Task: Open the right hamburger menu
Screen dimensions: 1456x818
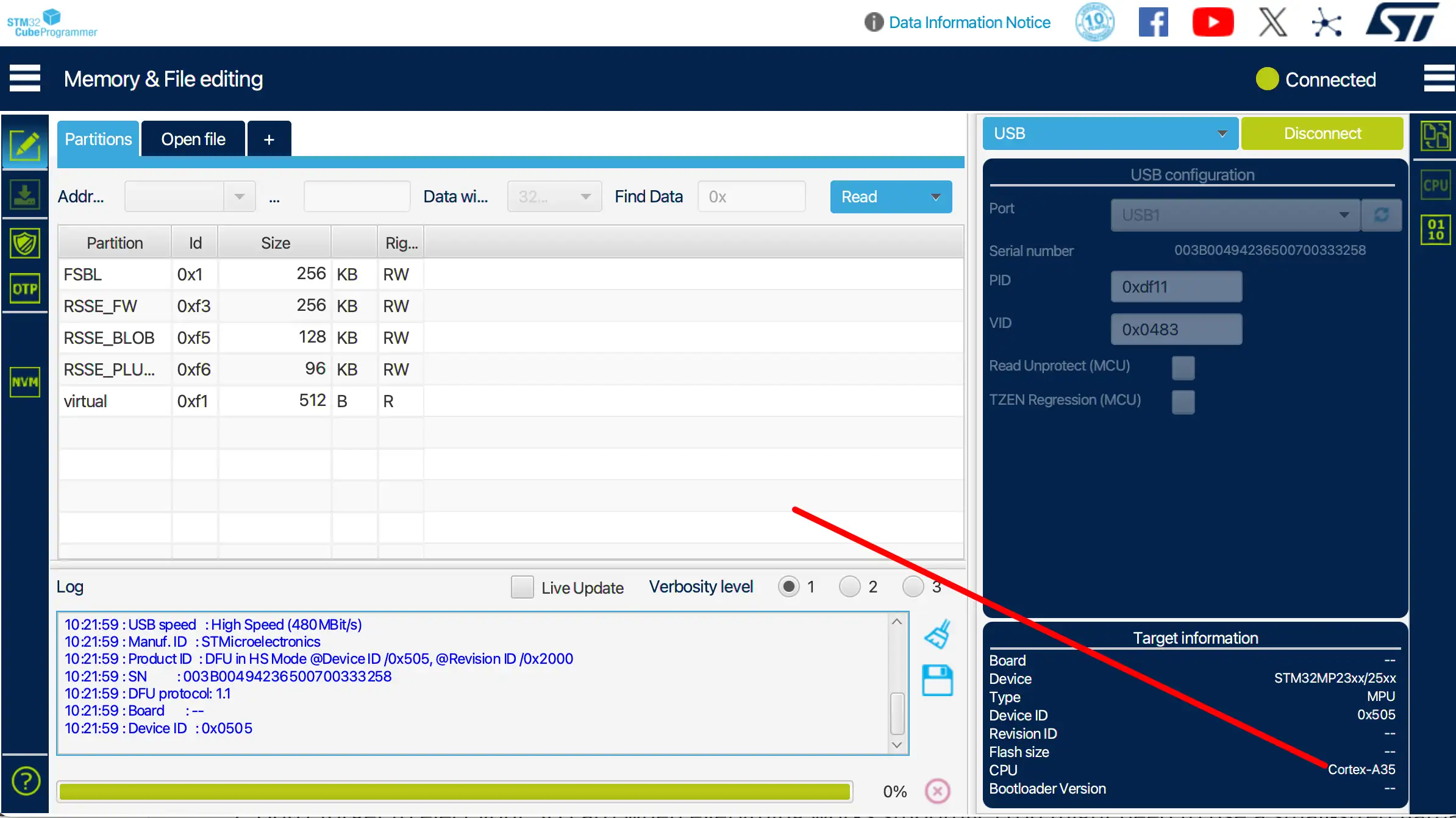Action: 1440,79
